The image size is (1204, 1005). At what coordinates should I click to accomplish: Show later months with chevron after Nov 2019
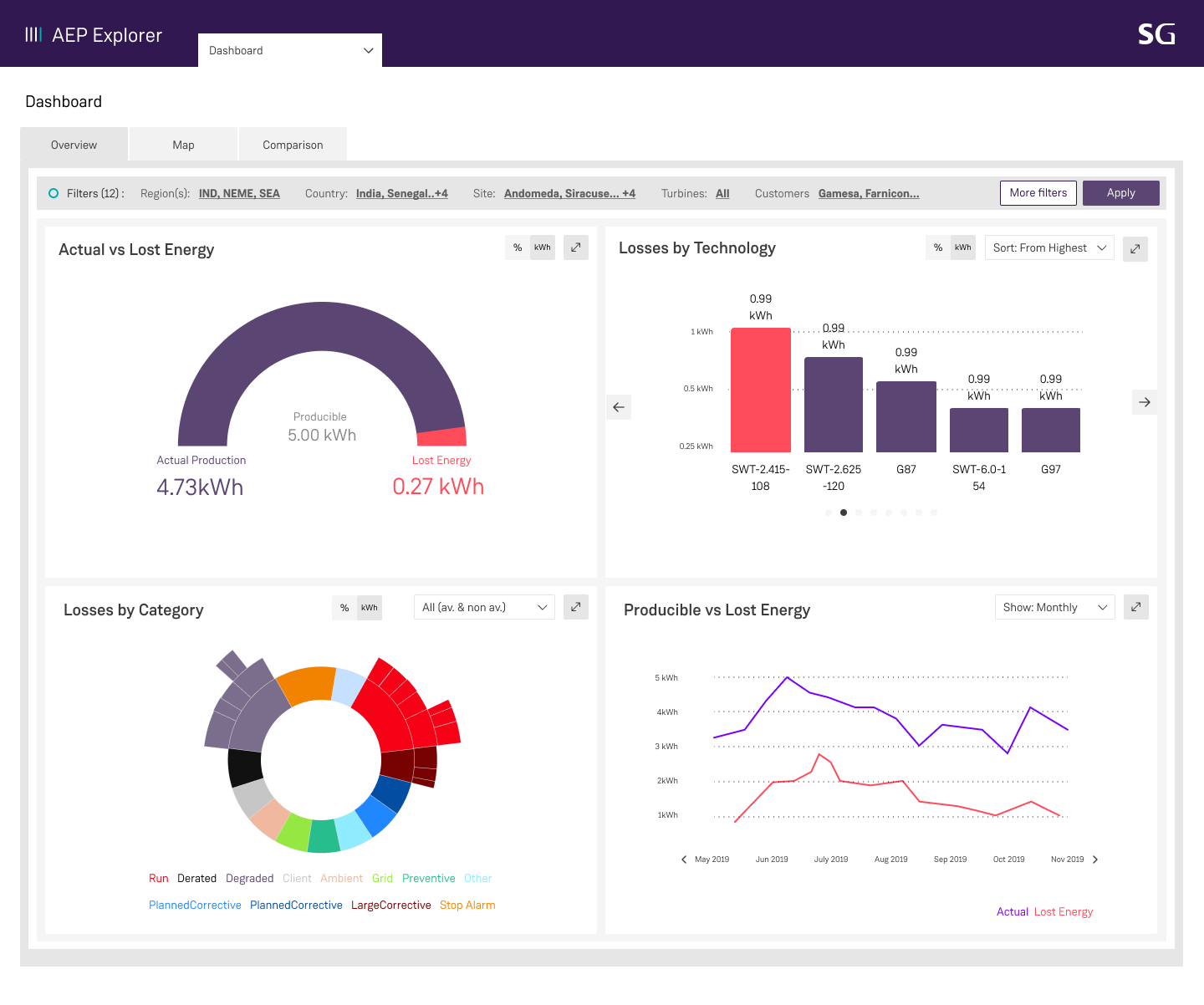1095,860
